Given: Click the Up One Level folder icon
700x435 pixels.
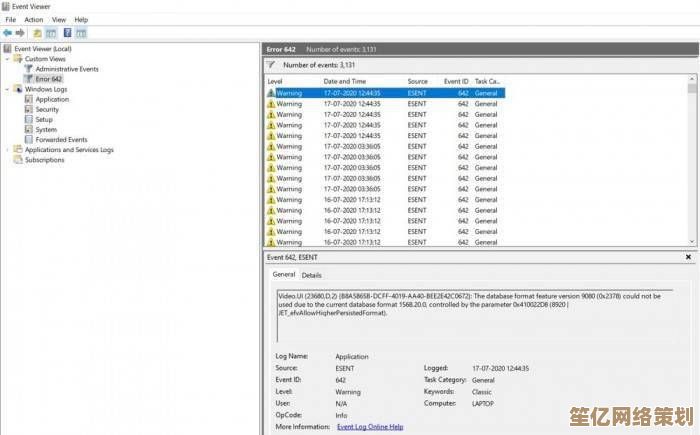Looking at the screenshot, I should (38, 33).
